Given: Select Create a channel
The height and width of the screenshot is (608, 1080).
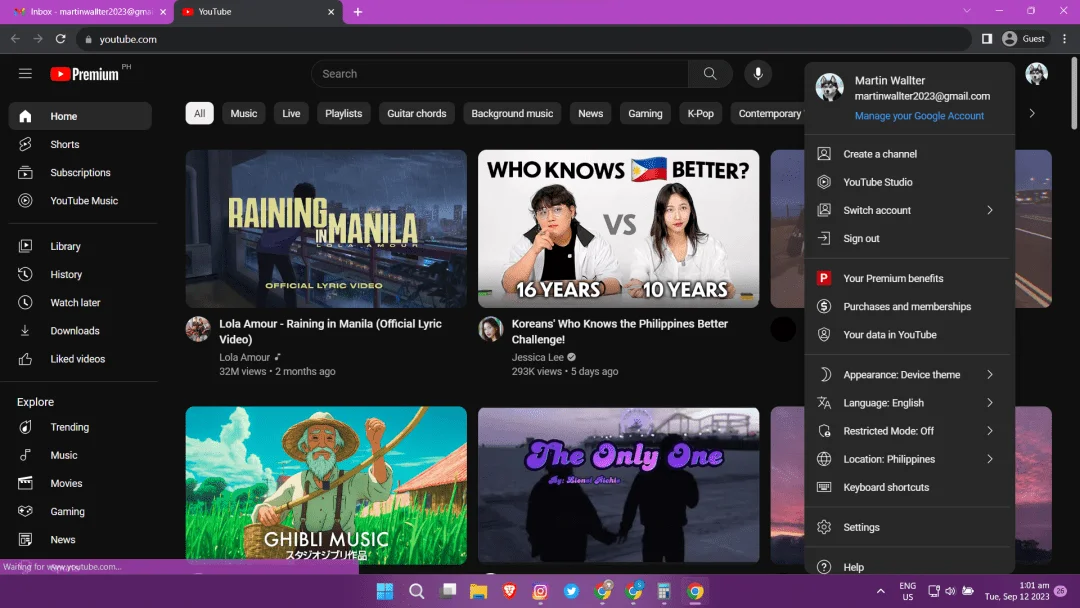Looking at the screenshot, I should point(909,154).
